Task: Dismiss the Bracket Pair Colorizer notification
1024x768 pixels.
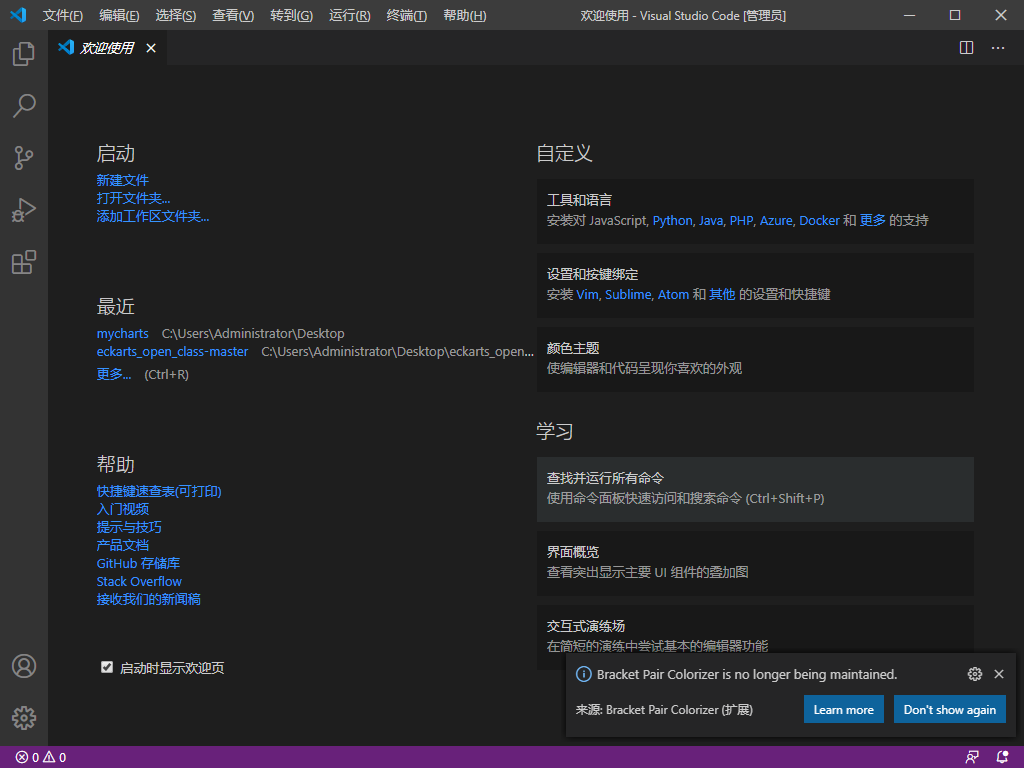Action: click(999, 674)
